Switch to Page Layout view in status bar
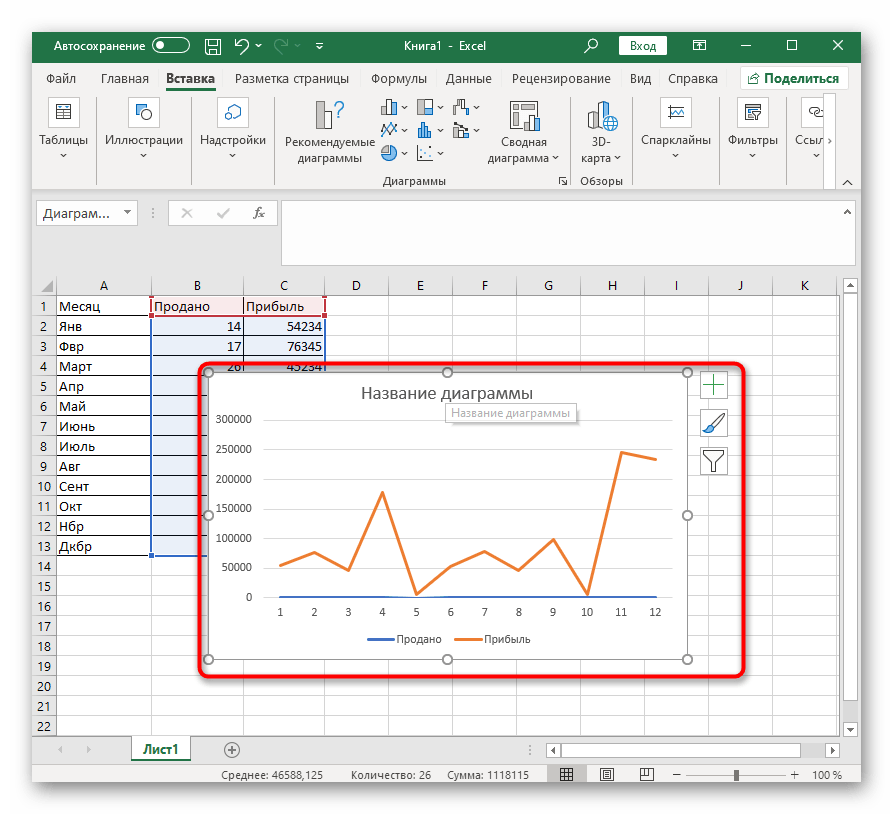 (x=606, y=775)
